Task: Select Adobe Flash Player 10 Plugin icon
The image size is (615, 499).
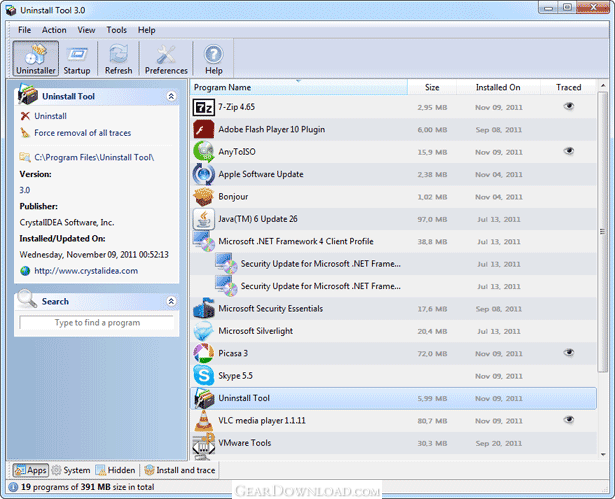Action: 203,130
